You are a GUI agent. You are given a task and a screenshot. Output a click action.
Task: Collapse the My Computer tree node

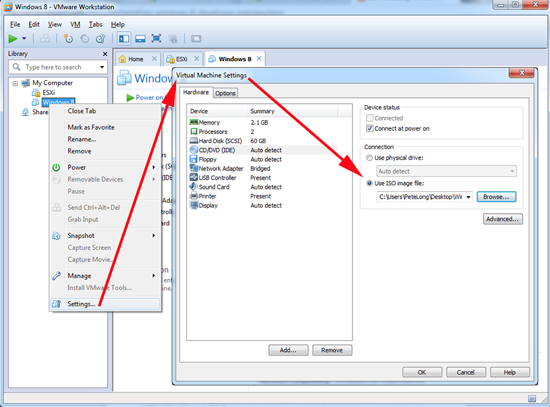[x=15, y=83]
